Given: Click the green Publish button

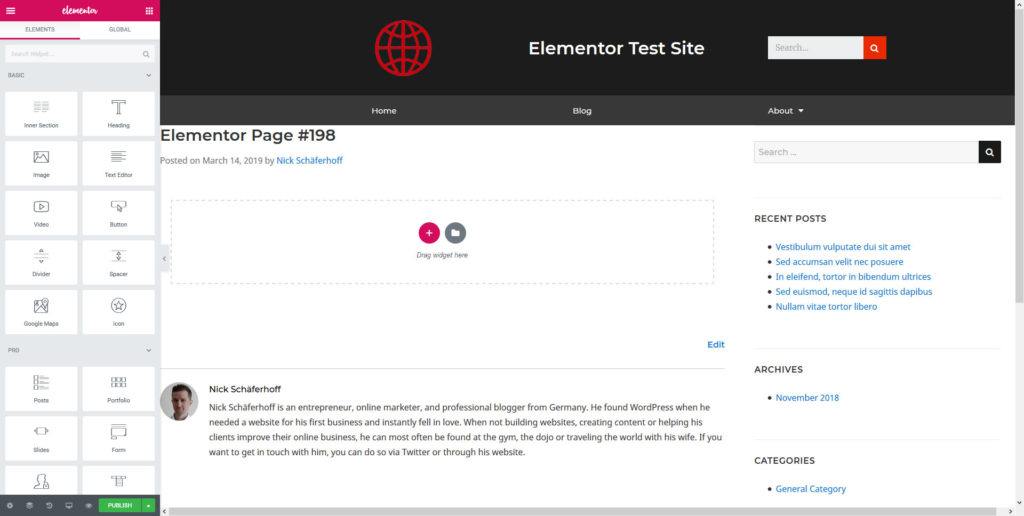Looking at the screenshot, I should [120, 506].
